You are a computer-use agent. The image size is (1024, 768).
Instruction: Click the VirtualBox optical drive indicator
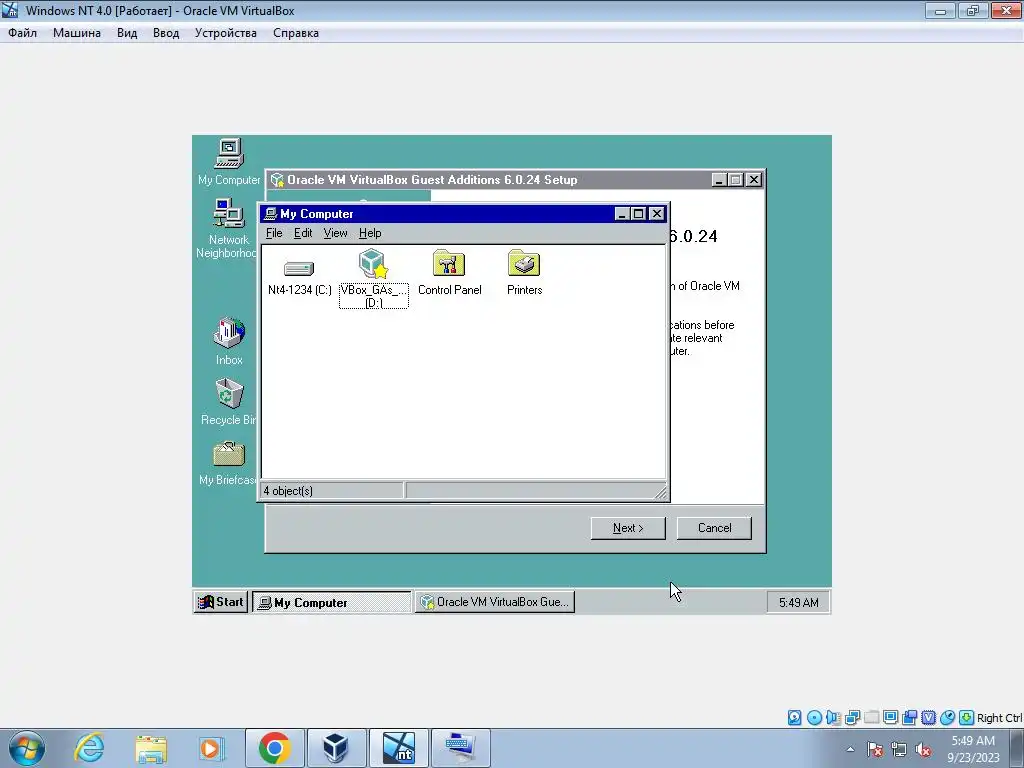point(814,718)
